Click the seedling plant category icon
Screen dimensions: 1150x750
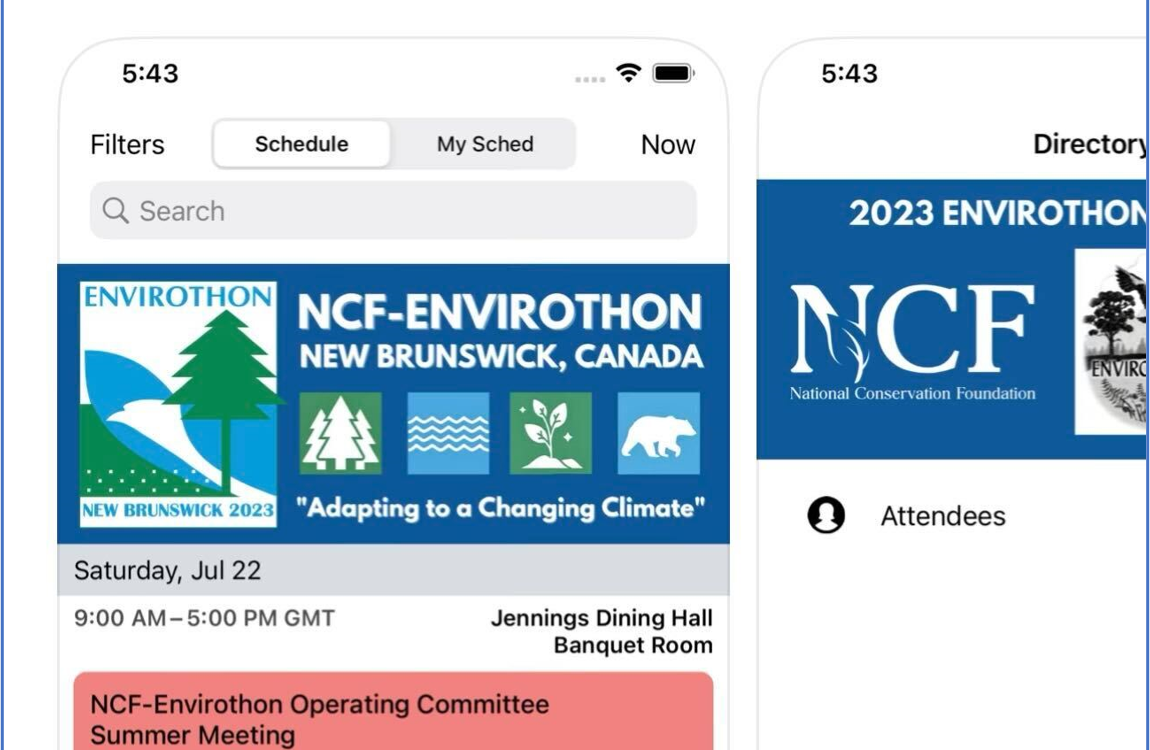[551, 433]
